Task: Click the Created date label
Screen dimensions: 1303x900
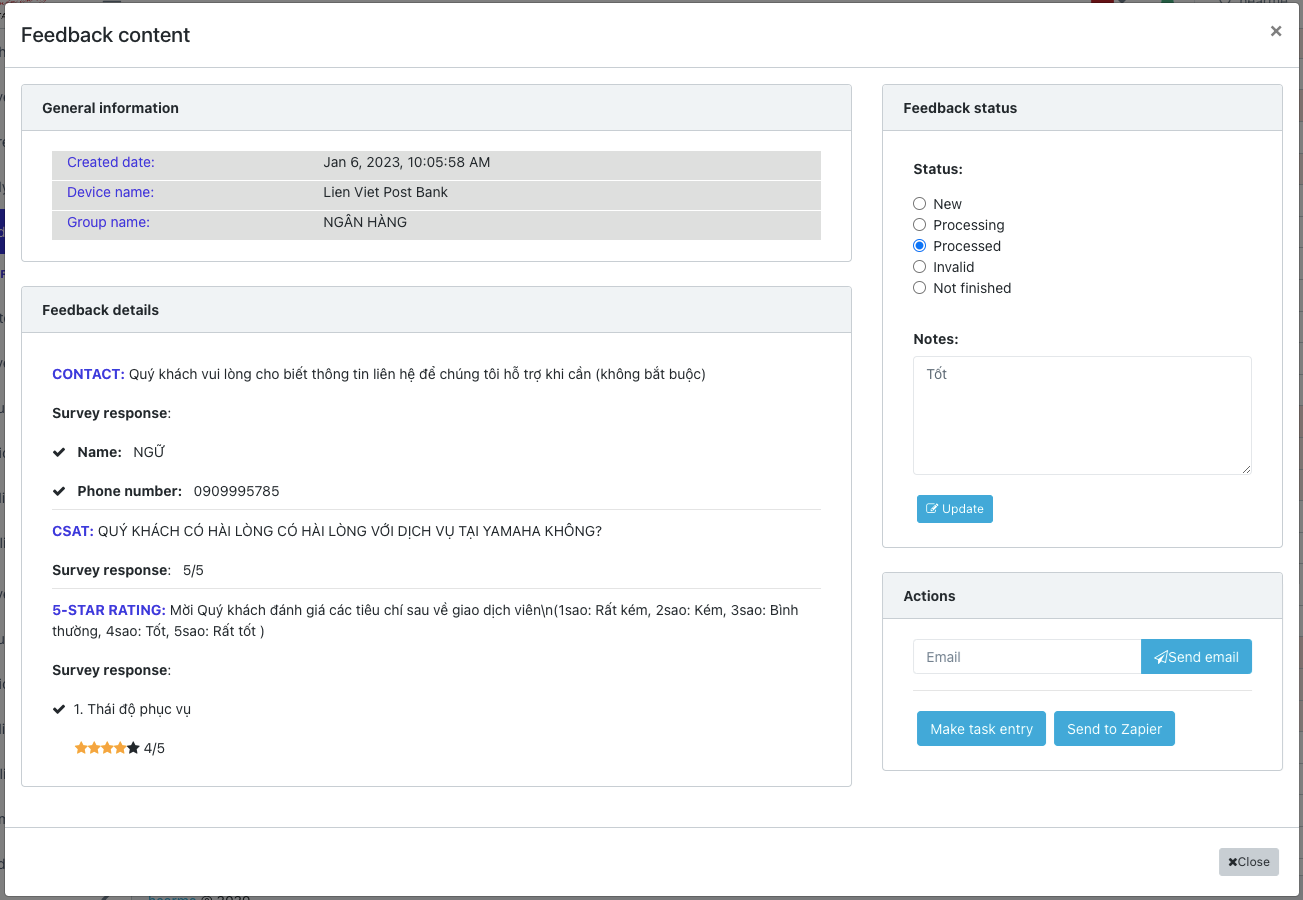Action: (111, 162)
